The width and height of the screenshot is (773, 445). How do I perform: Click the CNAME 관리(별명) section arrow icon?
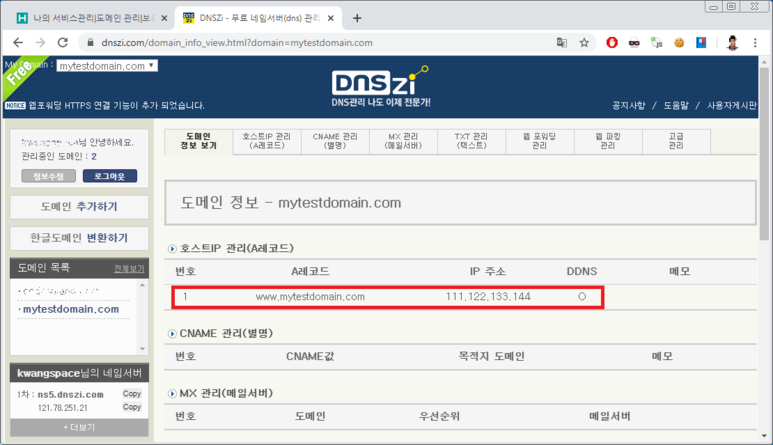[172, 334]
